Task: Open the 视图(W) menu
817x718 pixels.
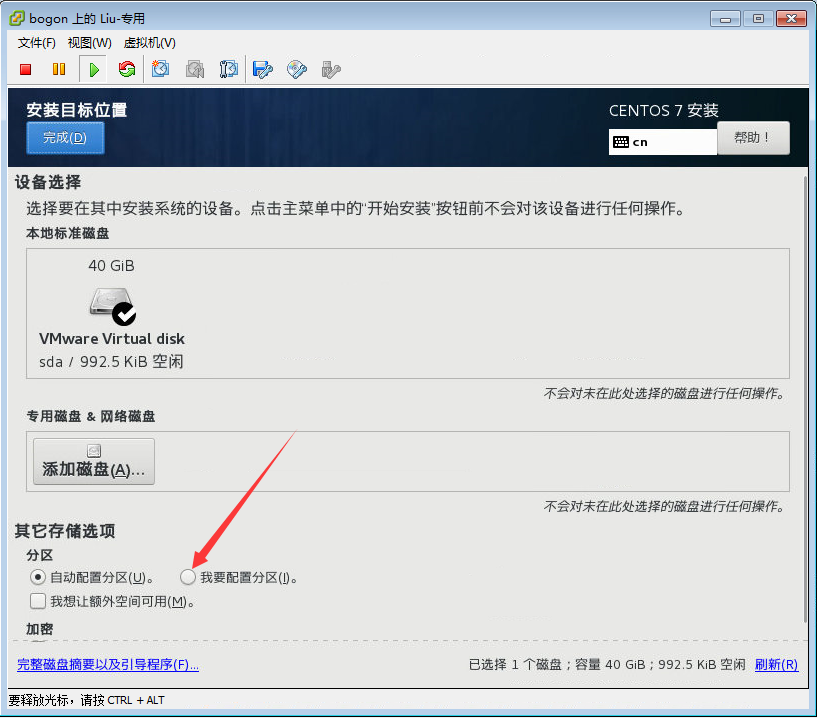Action: (x=90, y=43)
